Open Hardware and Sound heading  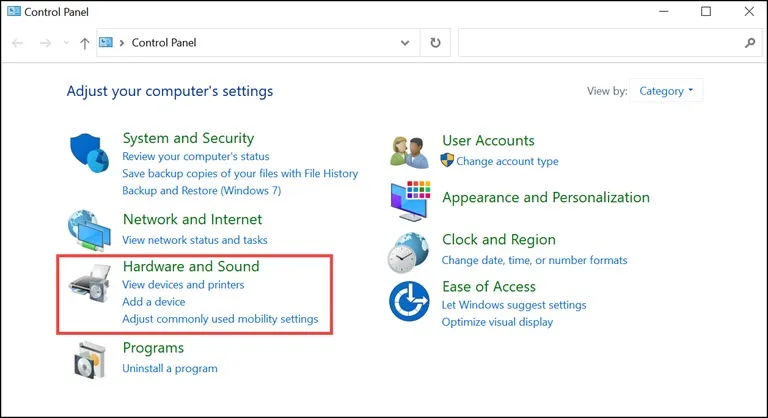(x=191, y=266)
